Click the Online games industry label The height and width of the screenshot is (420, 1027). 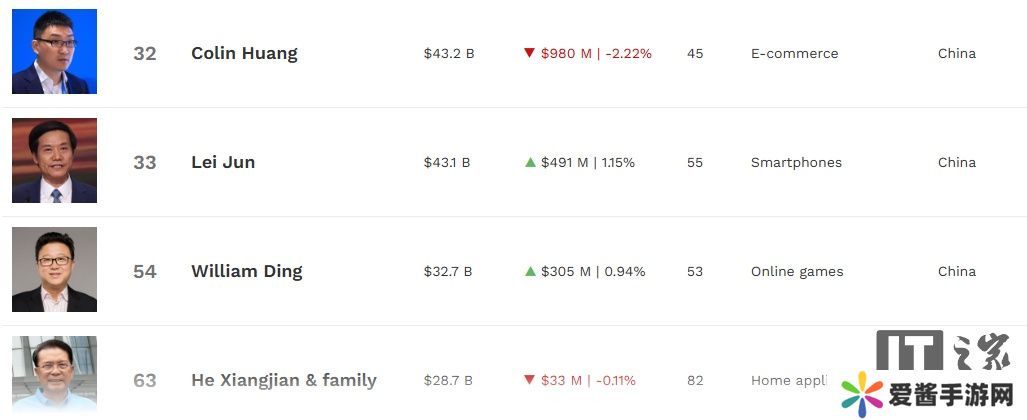pos(797,271)
